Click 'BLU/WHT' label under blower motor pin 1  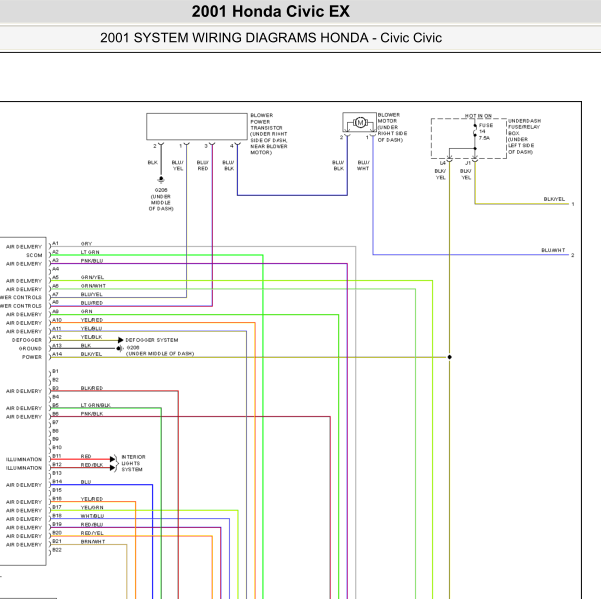363,165
